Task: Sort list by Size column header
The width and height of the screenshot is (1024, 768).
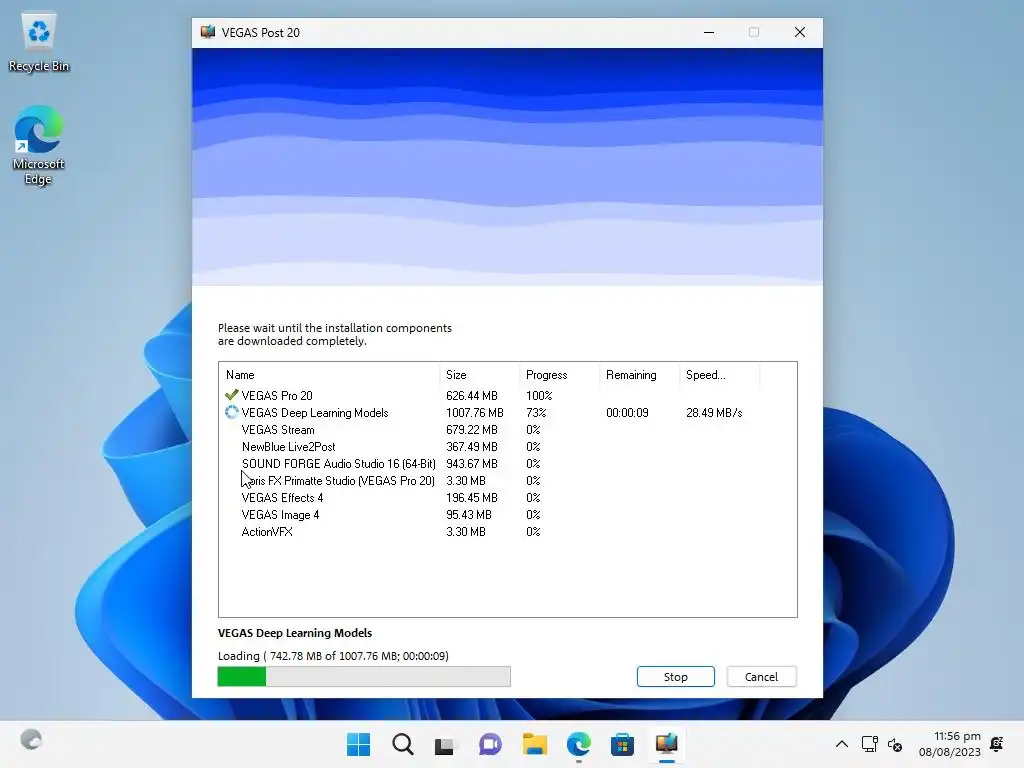Action: click(480, 375)
